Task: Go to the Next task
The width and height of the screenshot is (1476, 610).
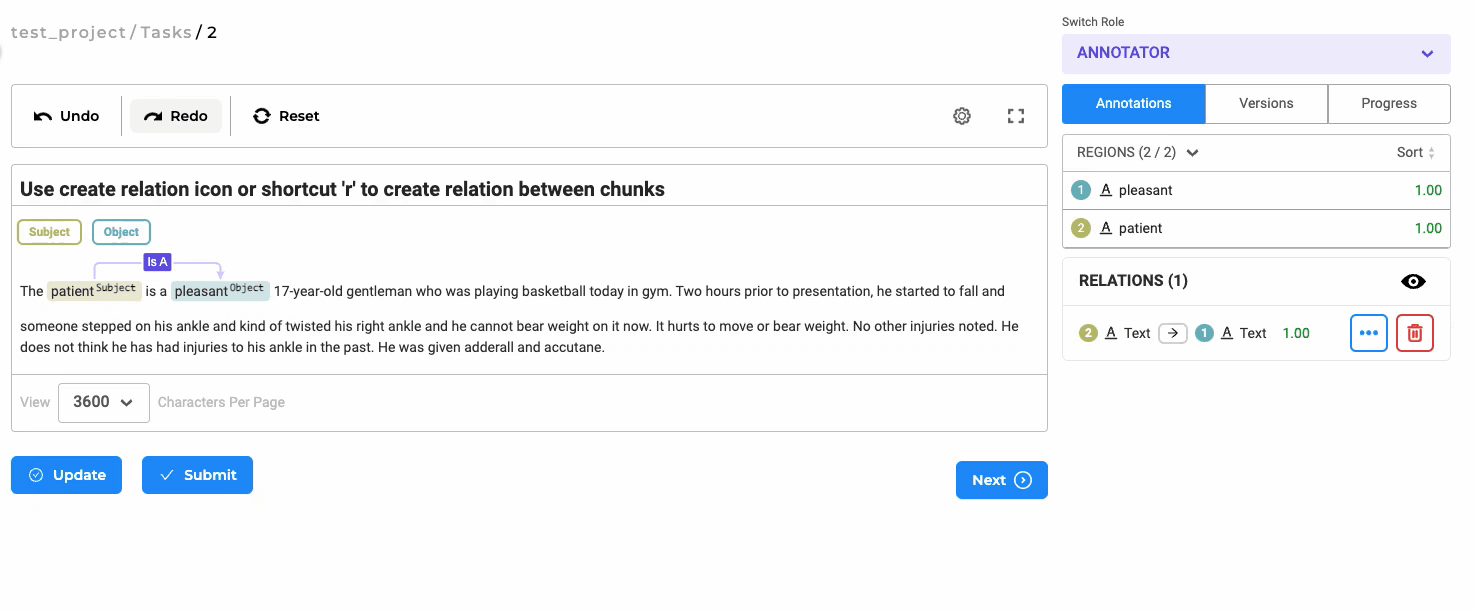Action: click(1002, 480)
